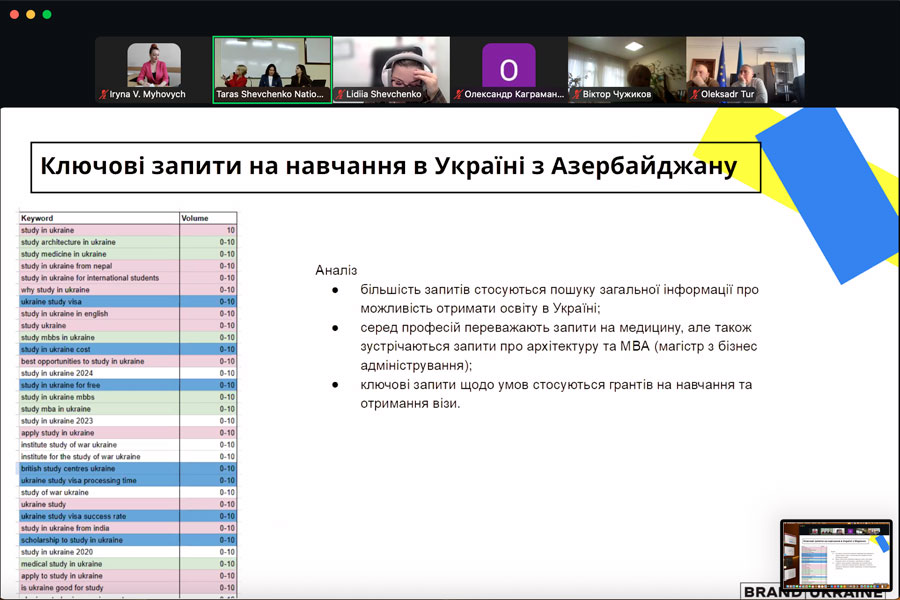Viewport: 900px width, 600px height.
Task: Click the 'Аналіз' heading text
Action: pos(336,270)
